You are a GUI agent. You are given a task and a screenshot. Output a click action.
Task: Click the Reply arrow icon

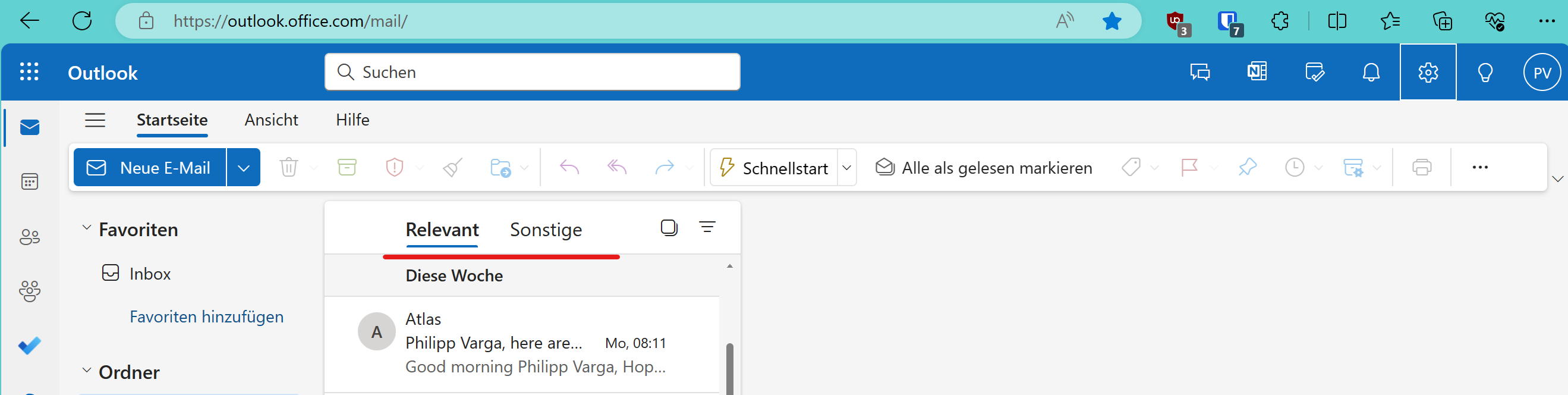[x=569, y=167]
